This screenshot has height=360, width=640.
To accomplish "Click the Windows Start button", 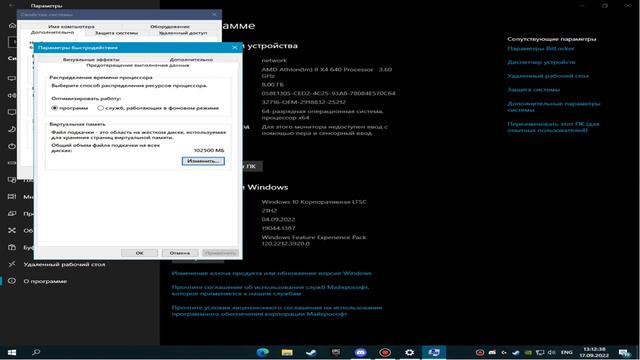I will point(12,352).
